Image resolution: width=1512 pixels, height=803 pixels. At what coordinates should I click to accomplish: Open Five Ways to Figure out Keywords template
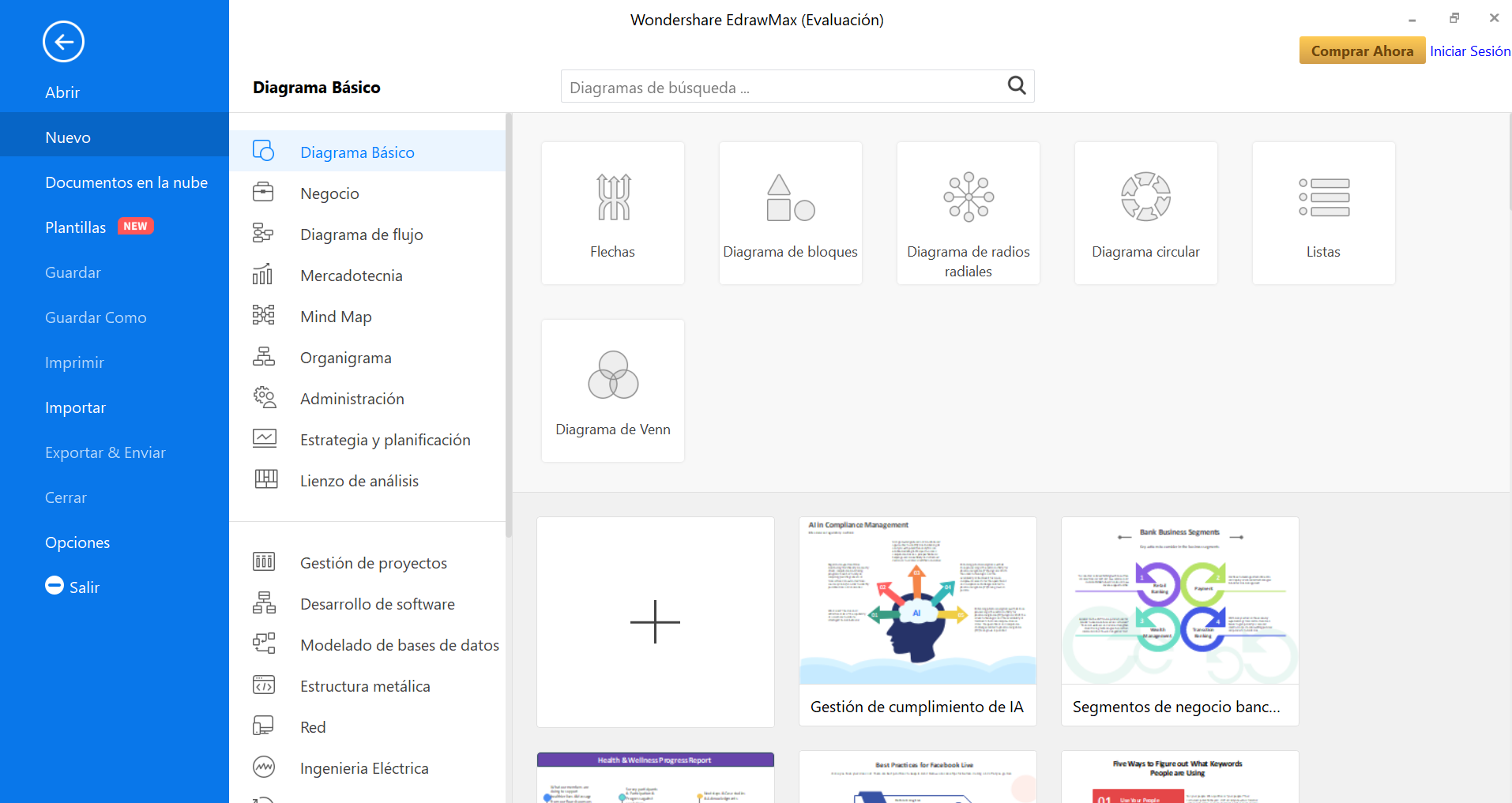pyautogui.click(x=1180, y=777)
